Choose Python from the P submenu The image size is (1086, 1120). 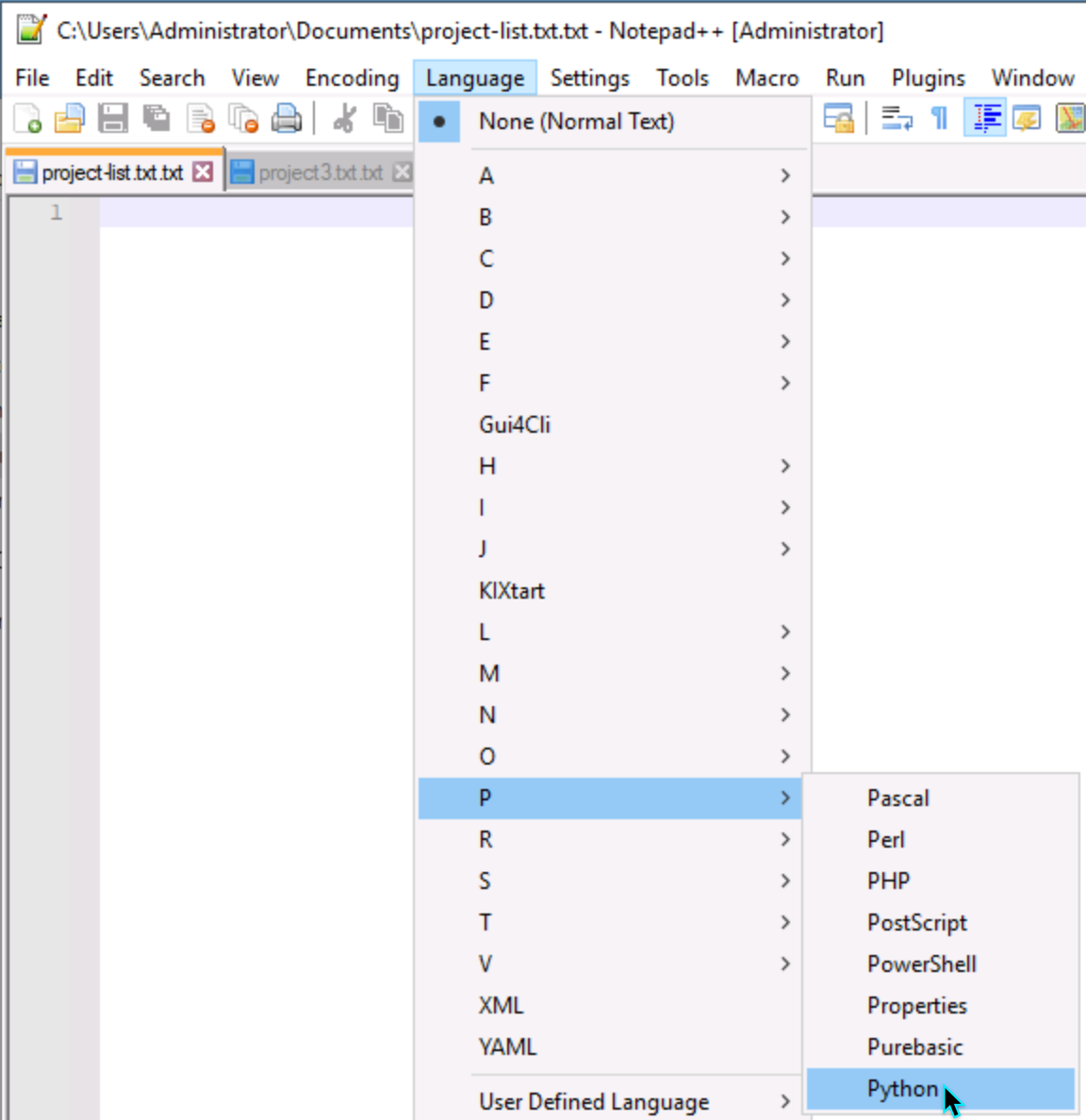coord(941,1089)
